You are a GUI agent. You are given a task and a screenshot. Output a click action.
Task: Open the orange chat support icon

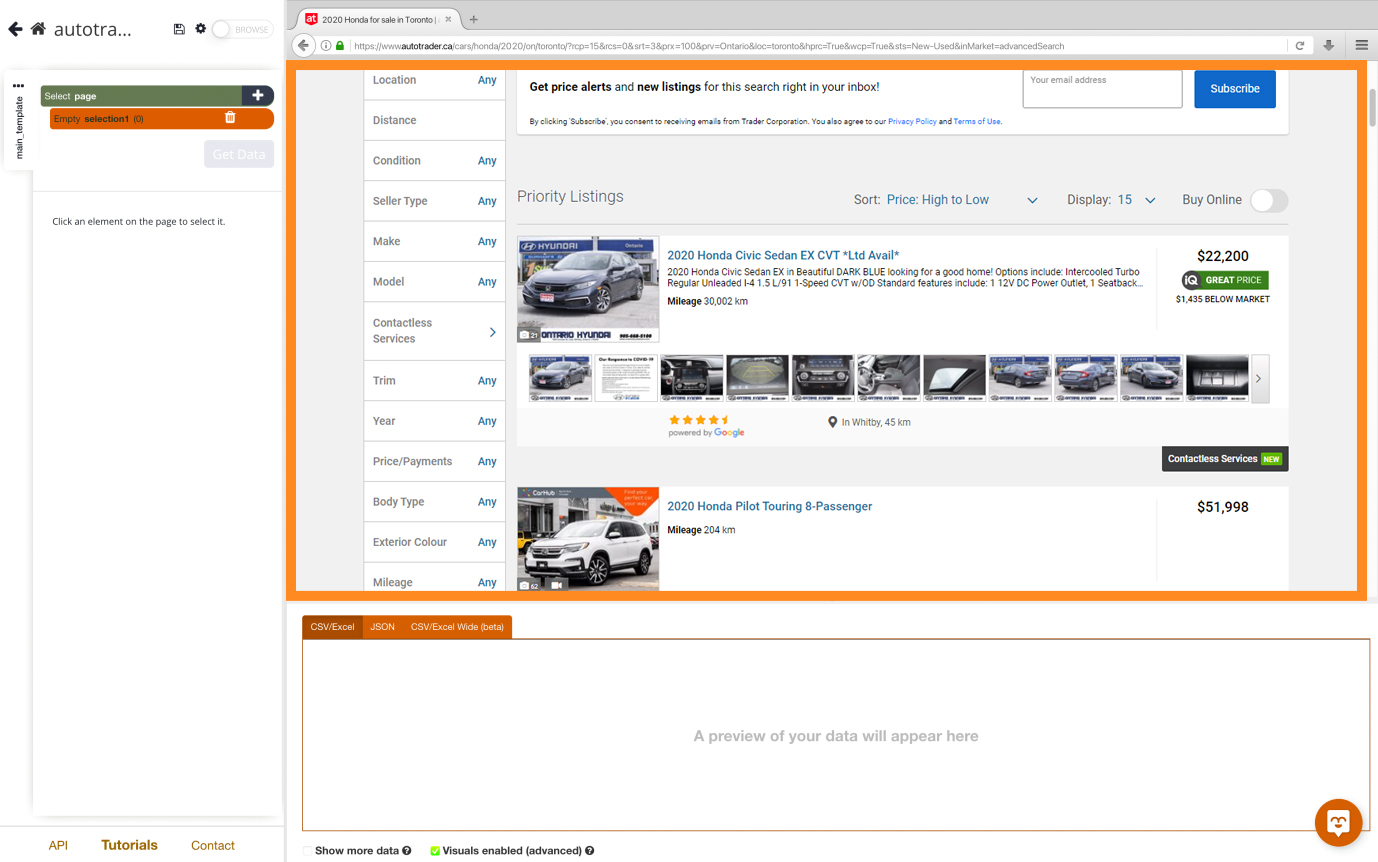pyautogui.click(x=1339, y=823)
